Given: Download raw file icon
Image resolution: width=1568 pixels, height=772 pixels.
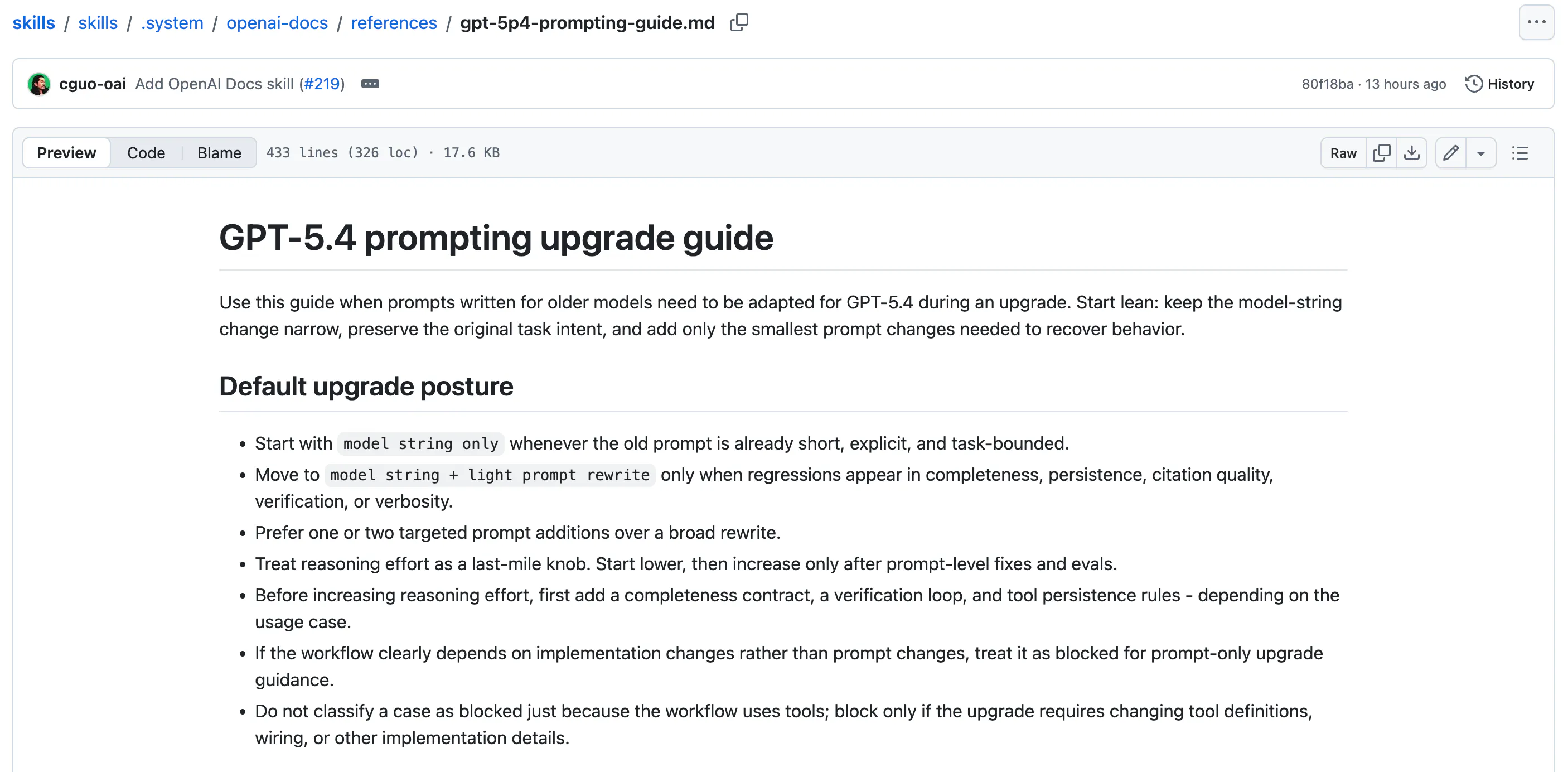Looking at the screenshot, I should 1411,153.
